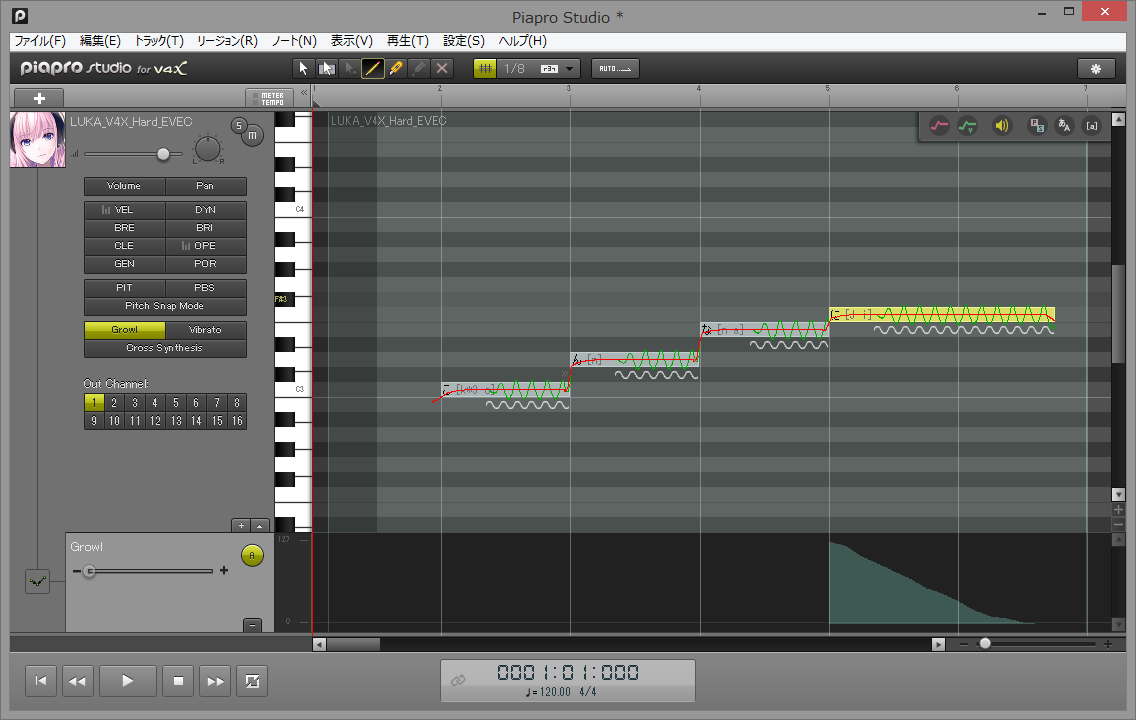Jump to start with skip-back button
The image size is (1136, 720).
pos(41,681)
